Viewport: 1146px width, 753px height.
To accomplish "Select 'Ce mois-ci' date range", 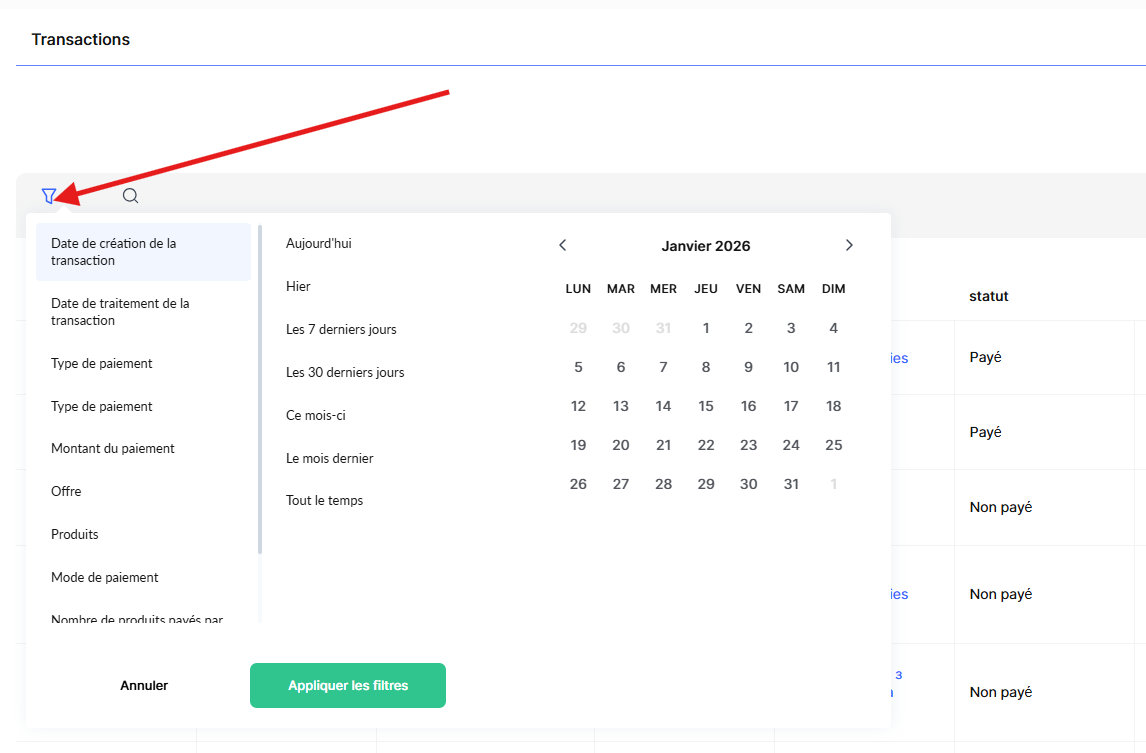I will pos(316,416).
